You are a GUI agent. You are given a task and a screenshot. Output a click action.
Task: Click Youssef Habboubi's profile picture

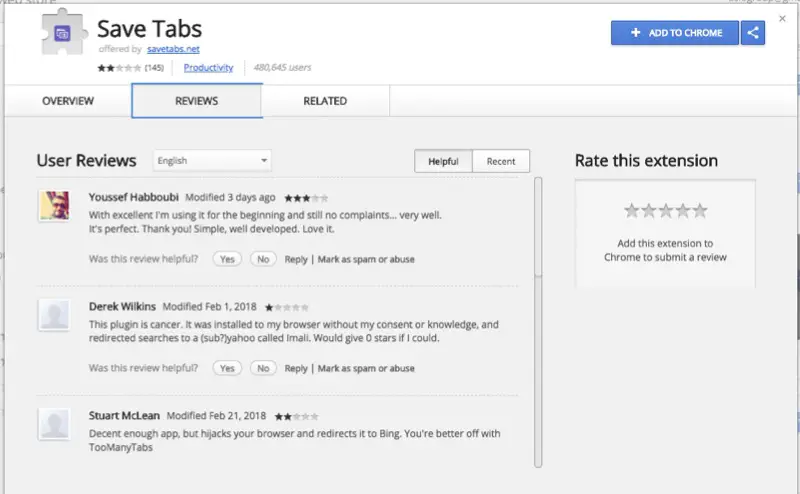[x=54, y=205]
